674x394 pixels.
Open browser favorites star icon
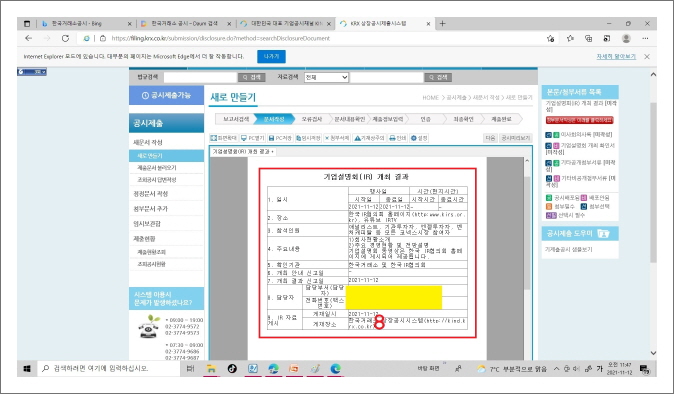[x=570, y=38]
